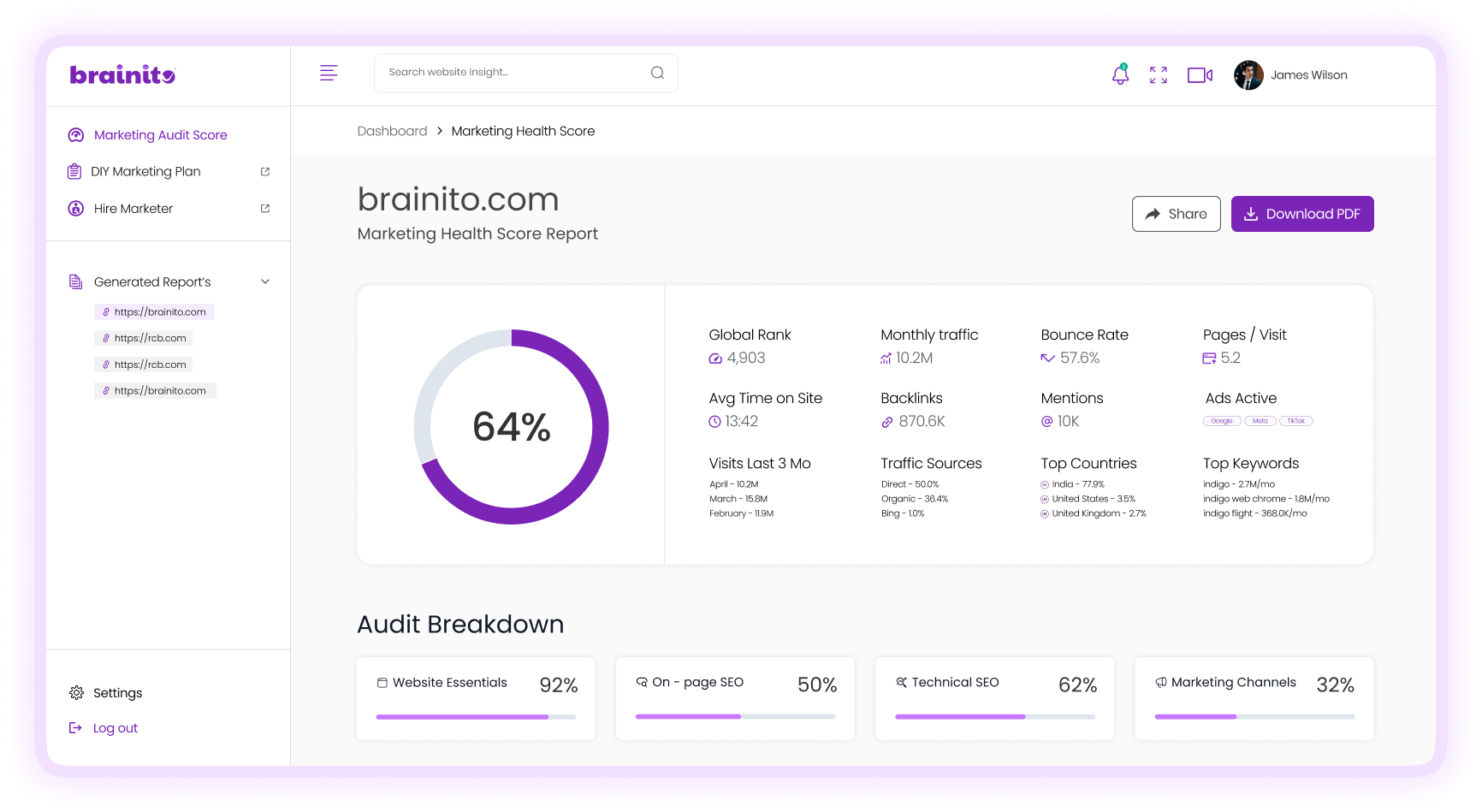Click Marketing Audit Score gauge icon
Screen dimensions: 1482x812
click(x=76, y=135)
